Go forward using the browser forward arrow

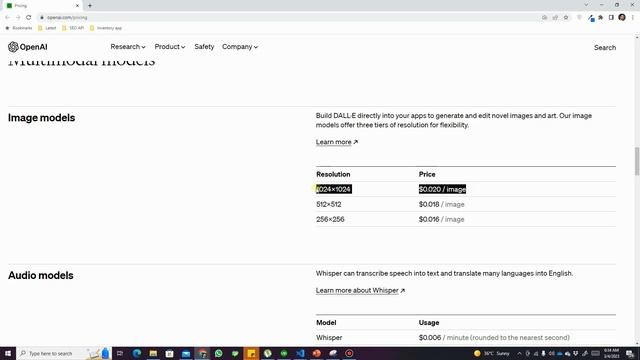point(18,18)
